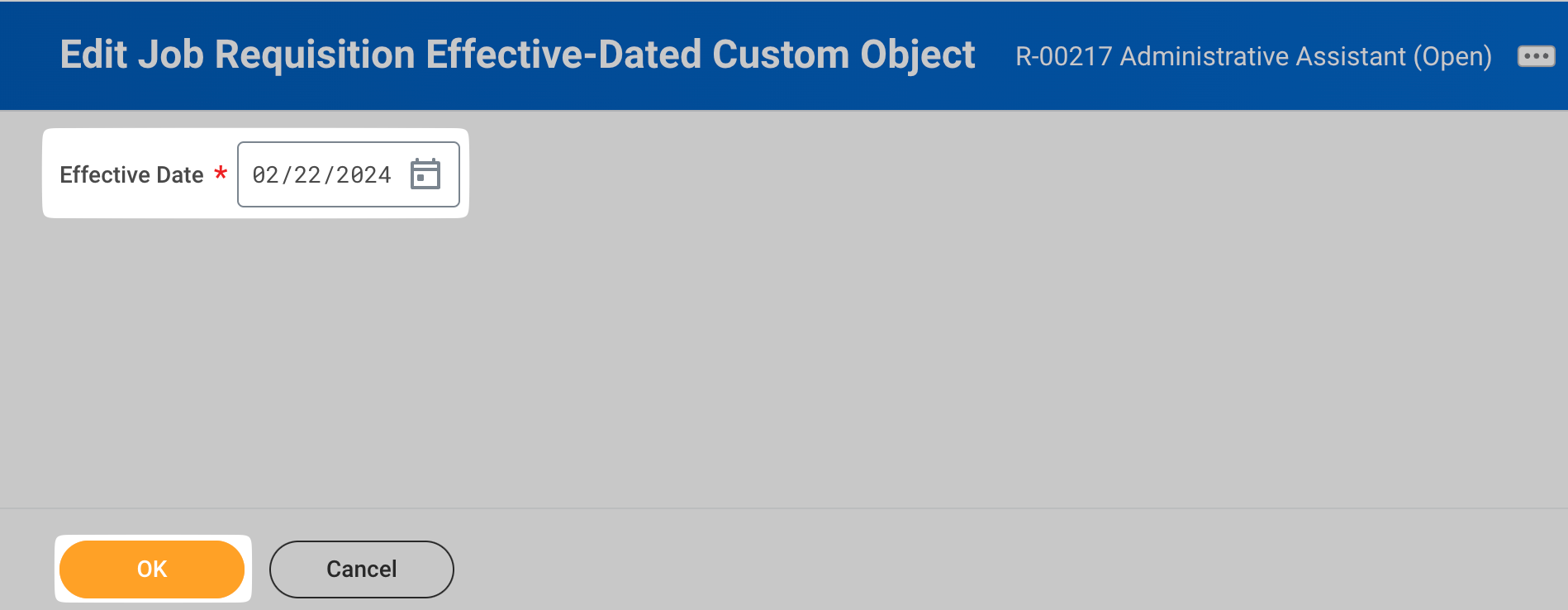Click the red required-field asterisk
Viewport: 1568px width, 610px height.
pyautogui.click(x=221, y=174)
